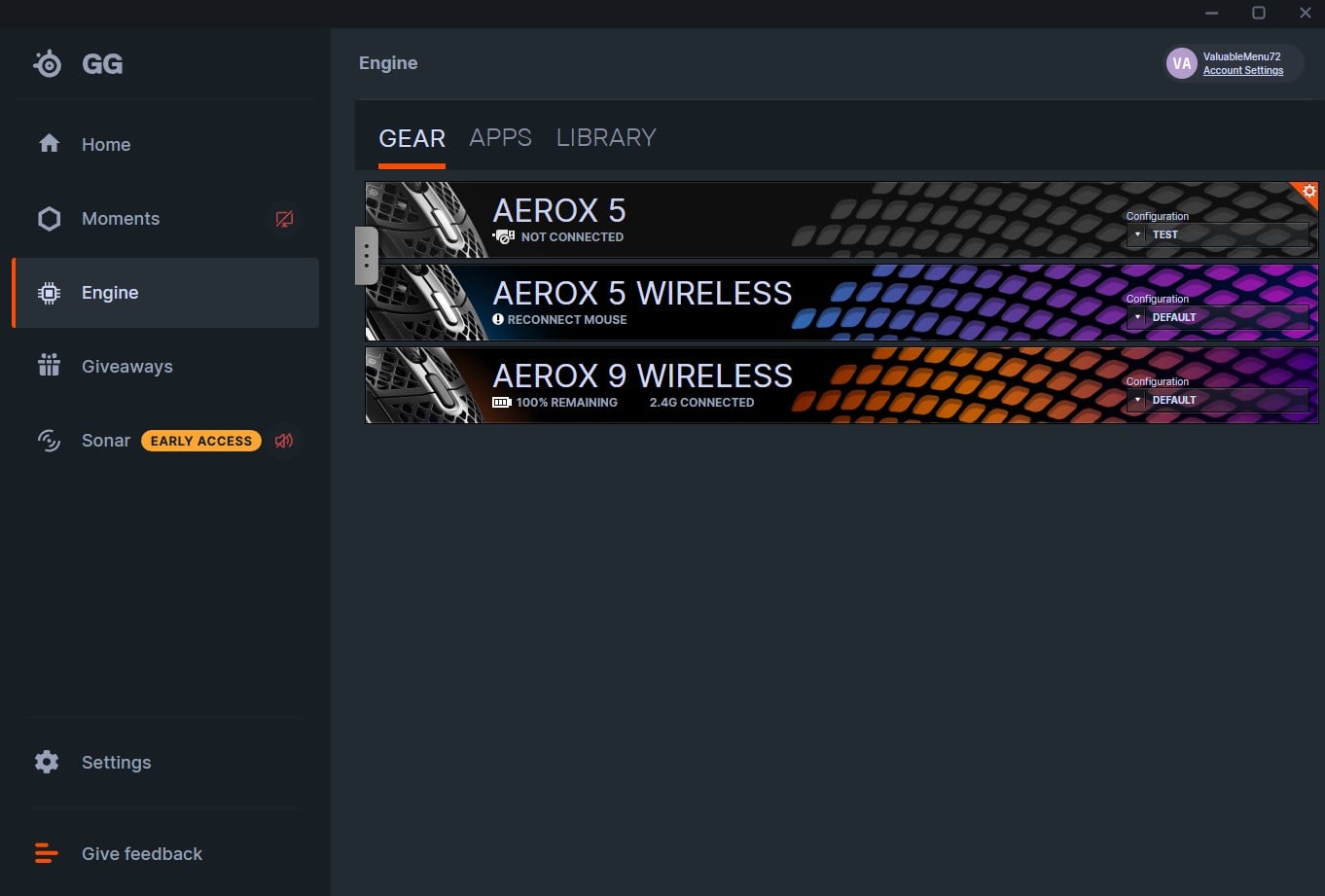Click the SteelSeries GG logo icon
Screen dimensions: 1325x896
click(47, 64)
